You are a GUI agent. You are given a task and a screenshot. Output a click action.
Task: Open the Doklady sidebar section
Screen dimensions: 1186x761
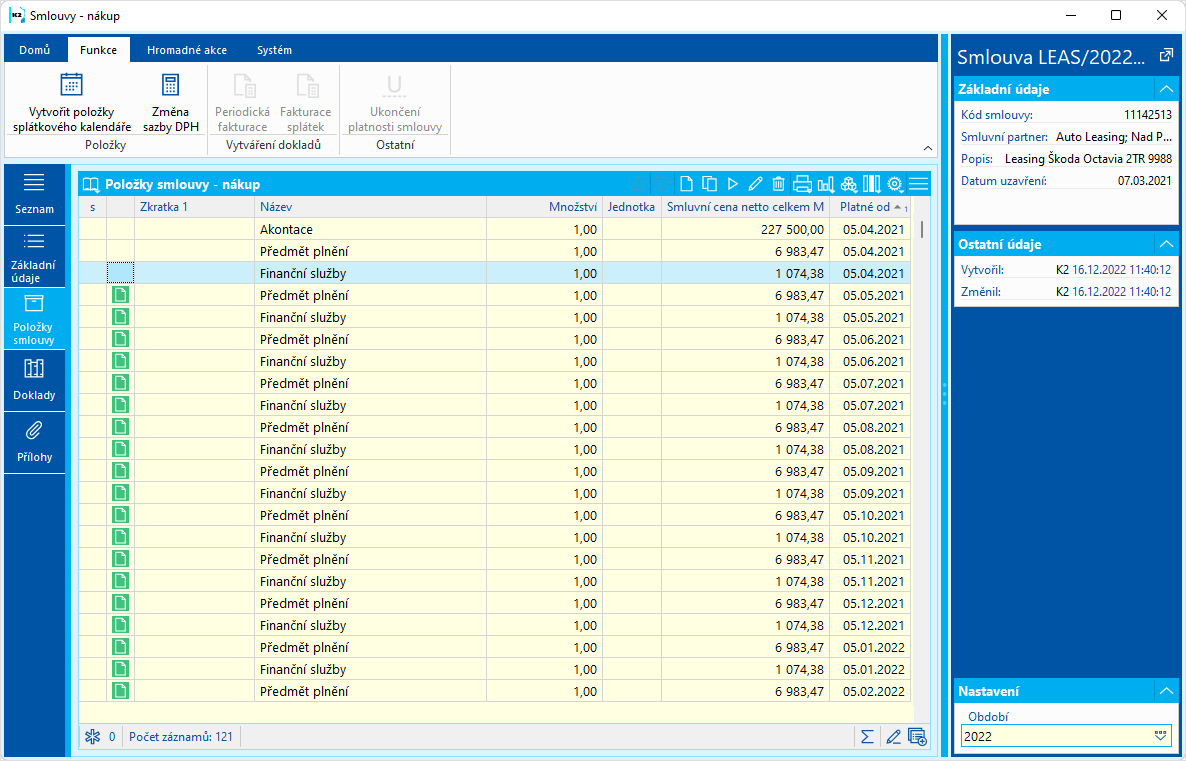click(34, 379)
